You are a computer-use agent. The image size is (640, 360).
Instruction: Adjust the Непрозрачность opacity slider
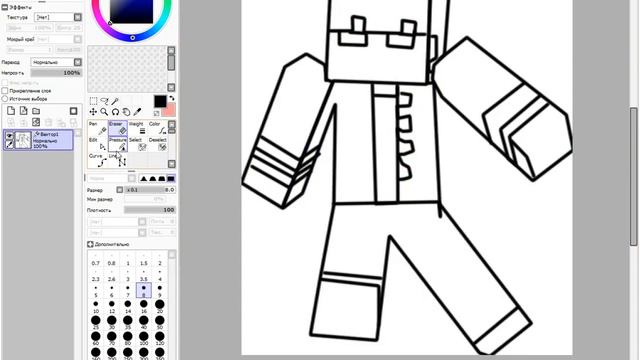56,73
